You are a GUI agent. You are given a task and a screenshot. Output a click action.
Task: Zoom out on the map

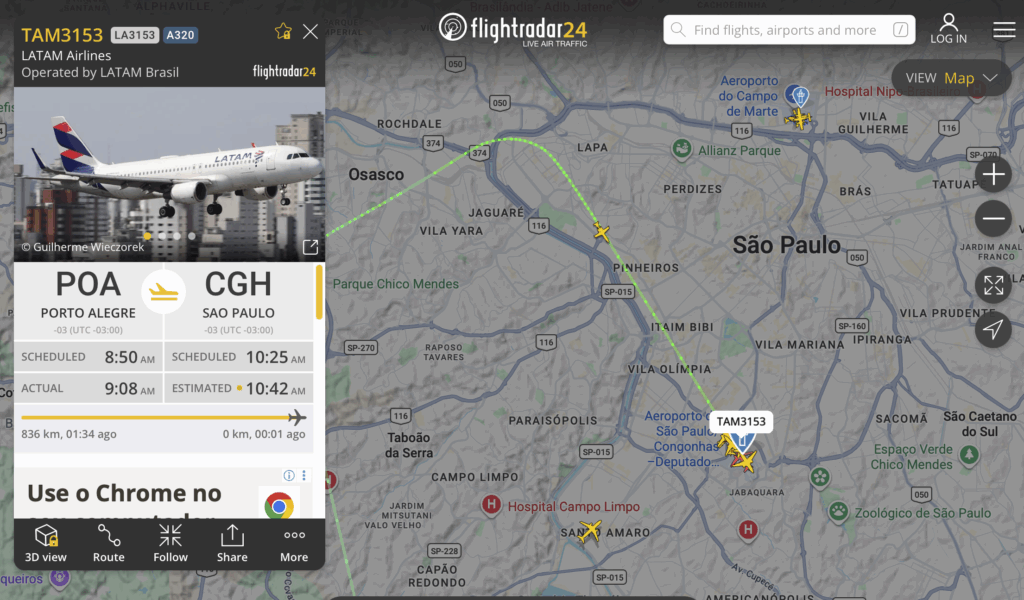pyautogui.click(x=993, y=219)
